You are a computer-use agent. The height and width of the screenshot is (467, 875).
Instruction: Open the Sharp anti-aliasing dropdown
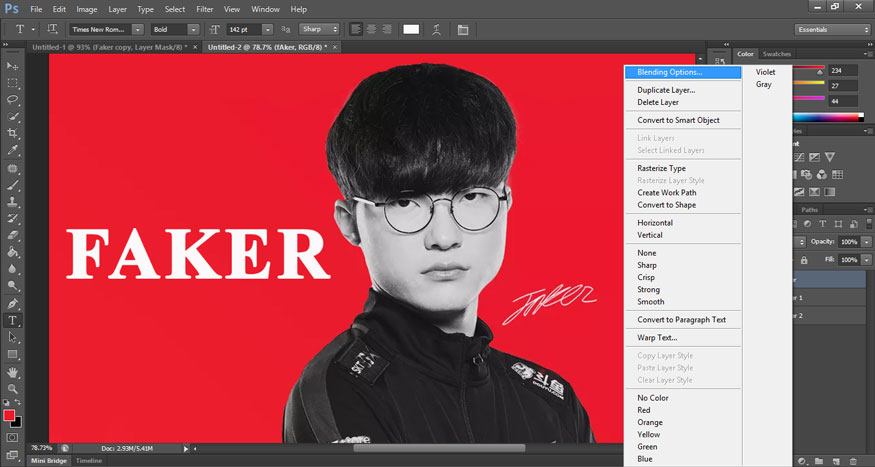point(319,30)
